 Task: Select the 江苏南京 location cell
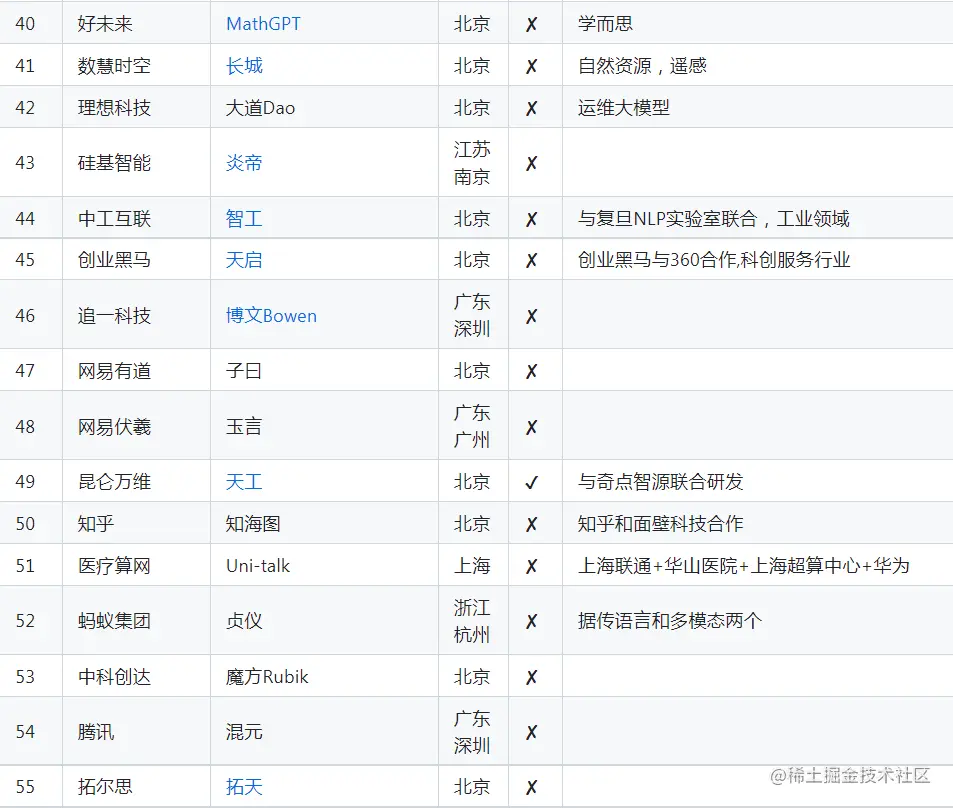click(472, 163)
